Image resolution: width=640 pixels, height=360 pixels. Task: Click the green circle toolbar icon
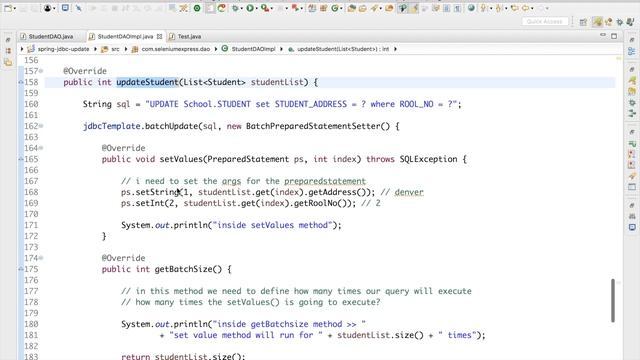click(197, 8)
